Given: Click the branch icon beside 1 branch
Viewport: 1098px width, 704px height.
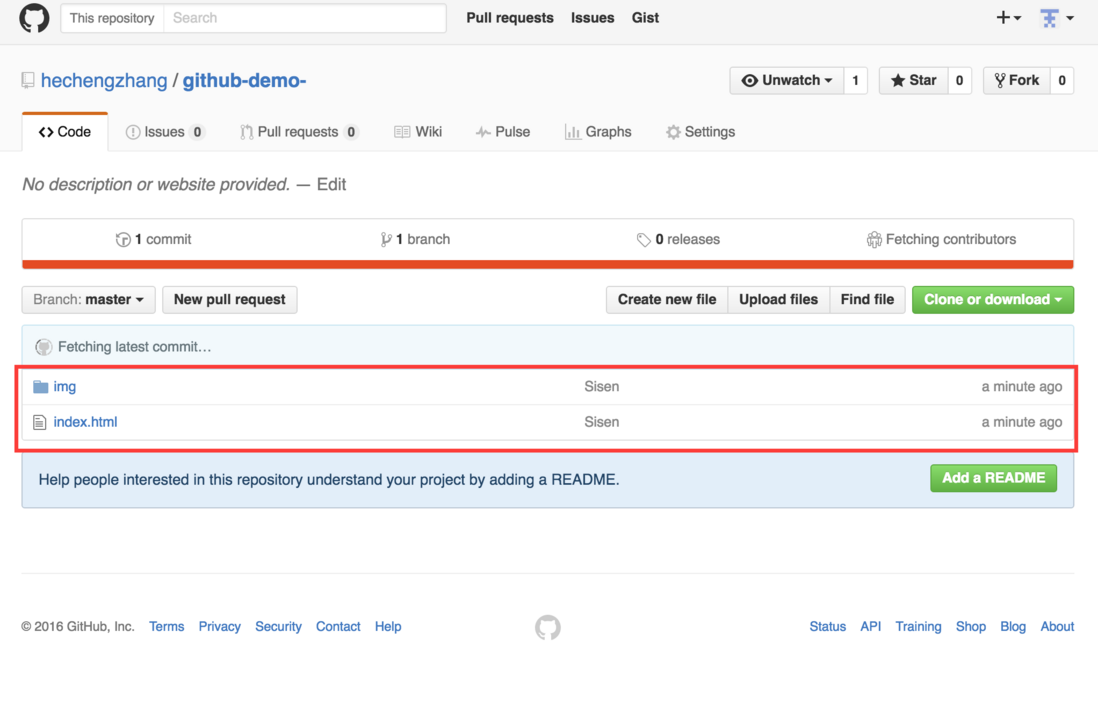Looking at the screenshot, I should (385, 240).
